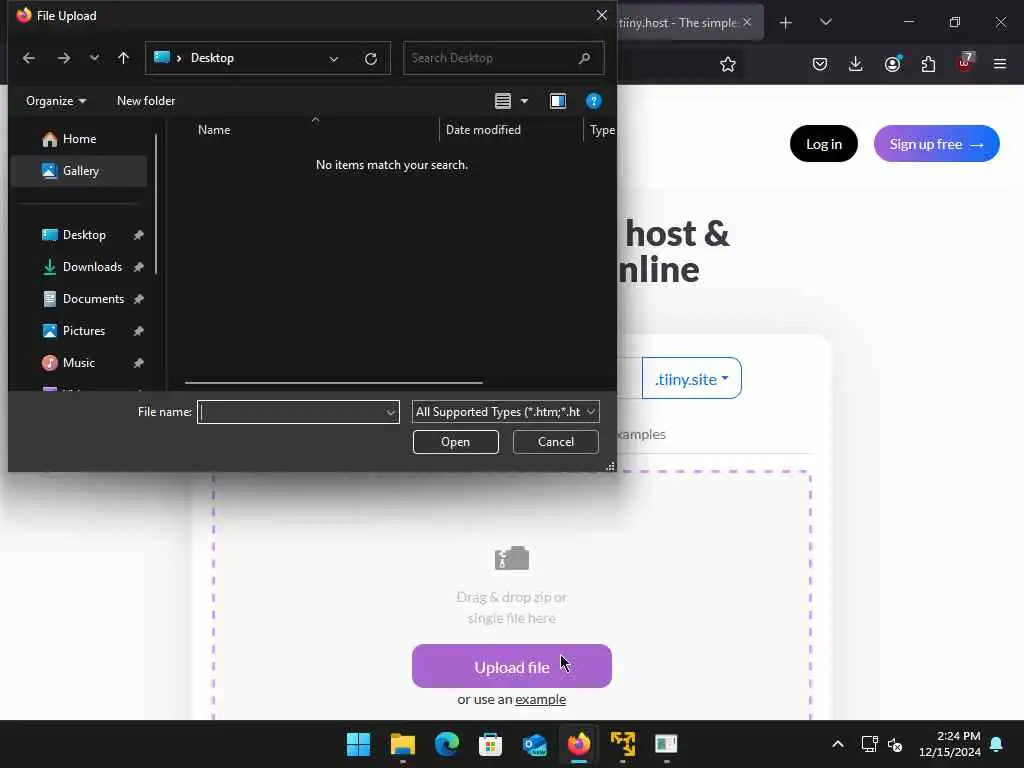Open the Firefox application menu
This screenshot has width=1024, height=768.
pos(1000,64)
